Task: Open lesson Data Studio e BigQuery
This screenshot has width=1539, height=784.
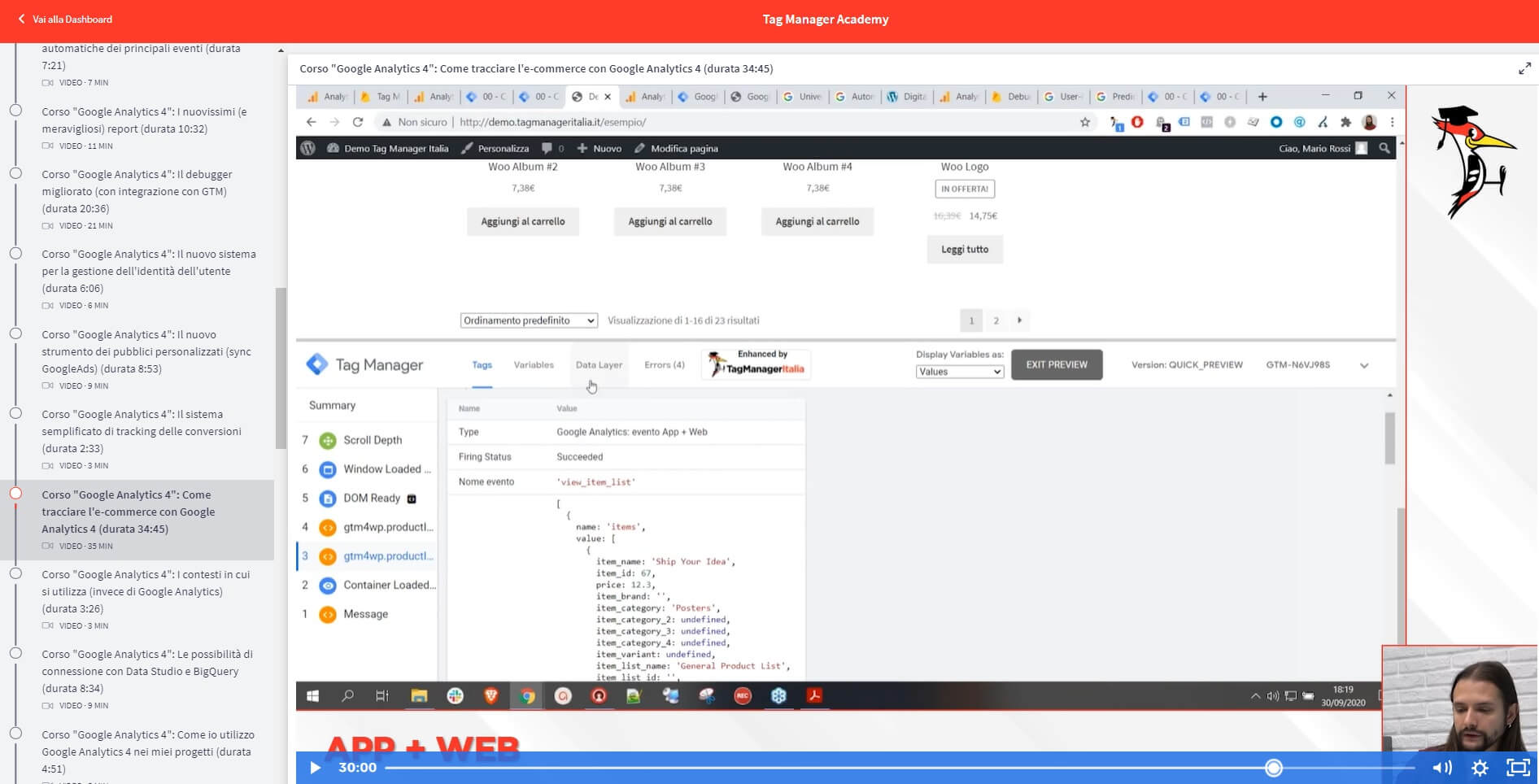Action: tap(147, 671)
